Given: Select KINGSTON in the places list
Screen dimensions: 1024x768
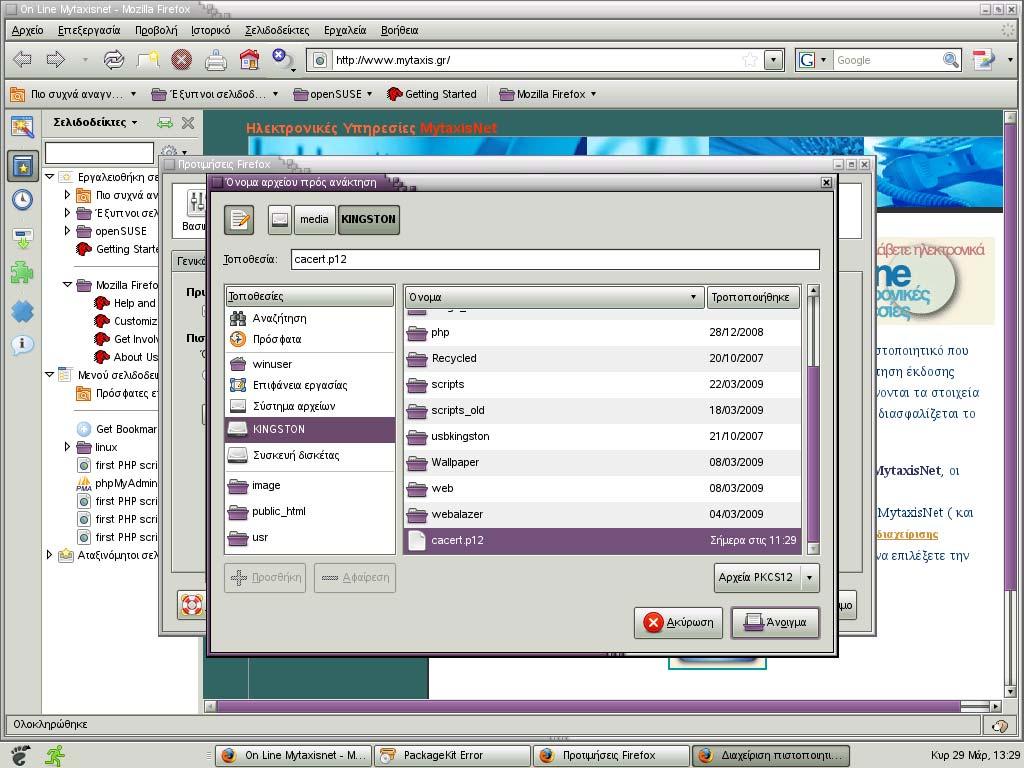Looking at the screenshot, I should (310, 429).
